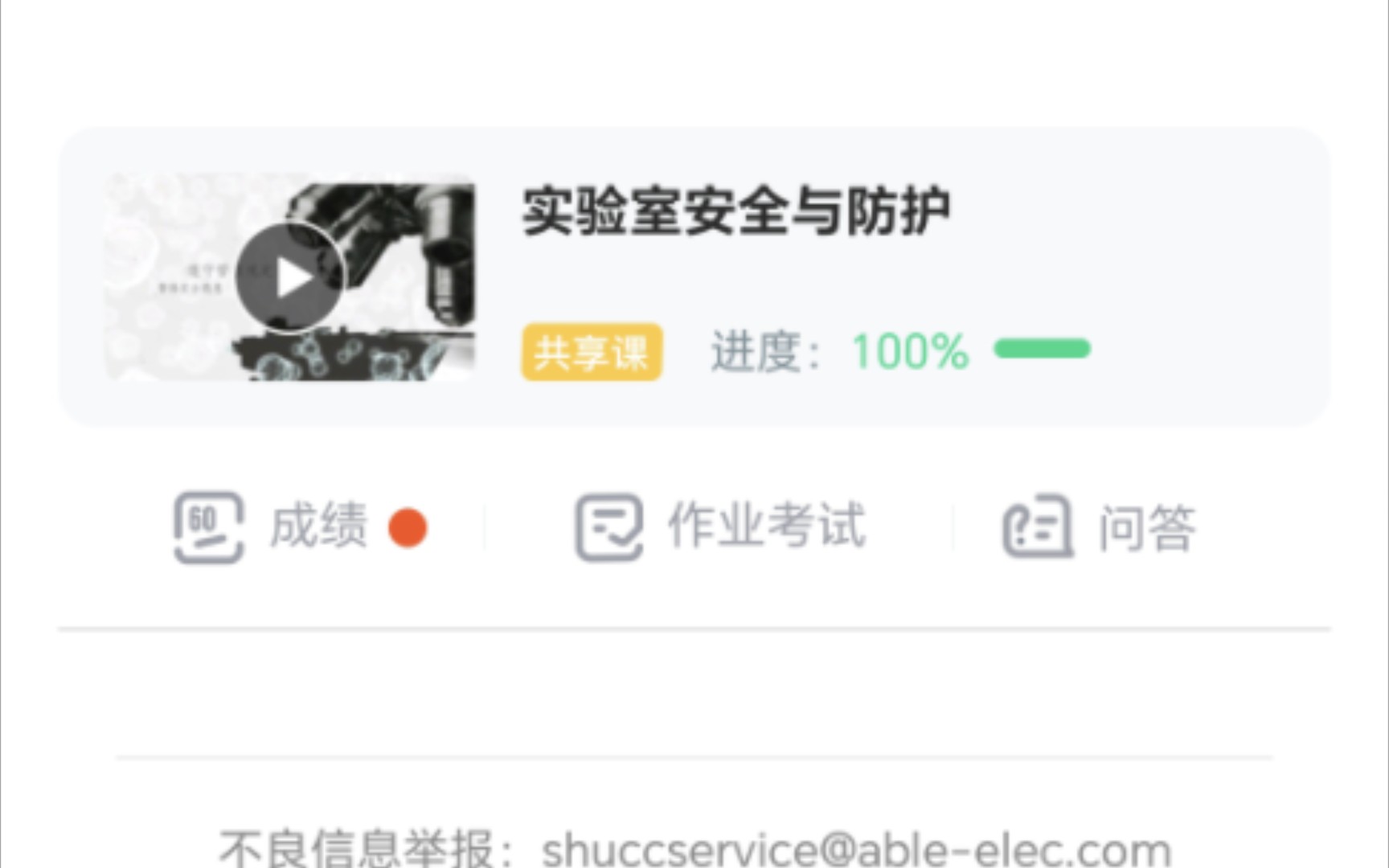
Task: Click the play triangle inside dark circle
Action: pos(293,279)
